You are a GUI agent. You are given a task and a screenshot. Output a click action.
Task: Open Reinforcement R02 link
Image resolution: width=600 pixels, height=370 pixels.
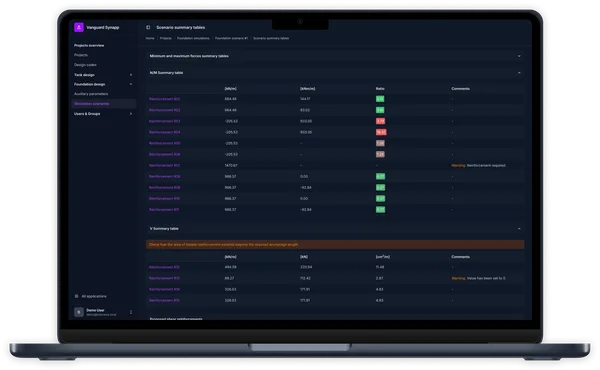pos(165,110)
